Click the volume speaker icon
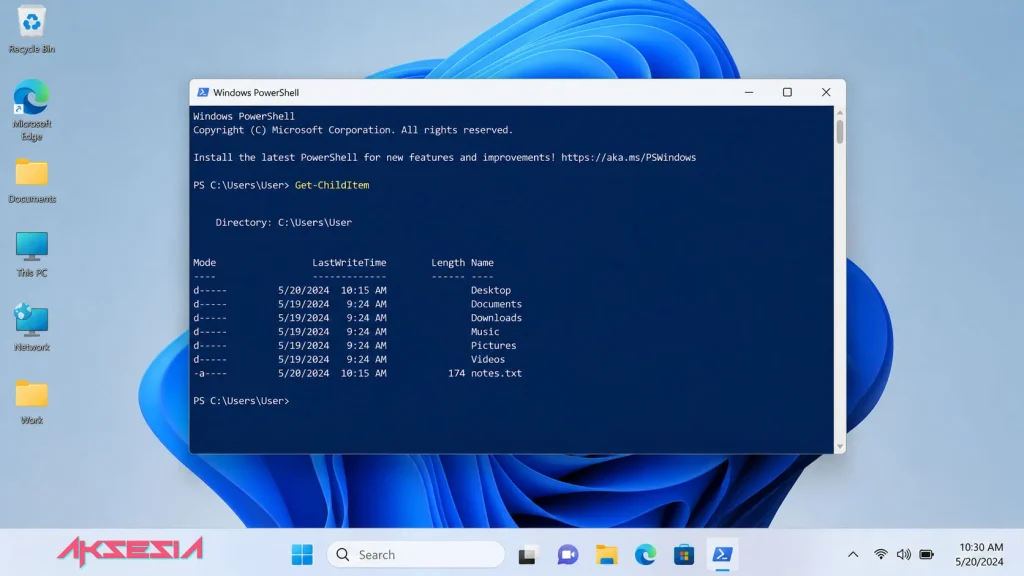This screenshot has height=576, width=1024. pos(903,554)
